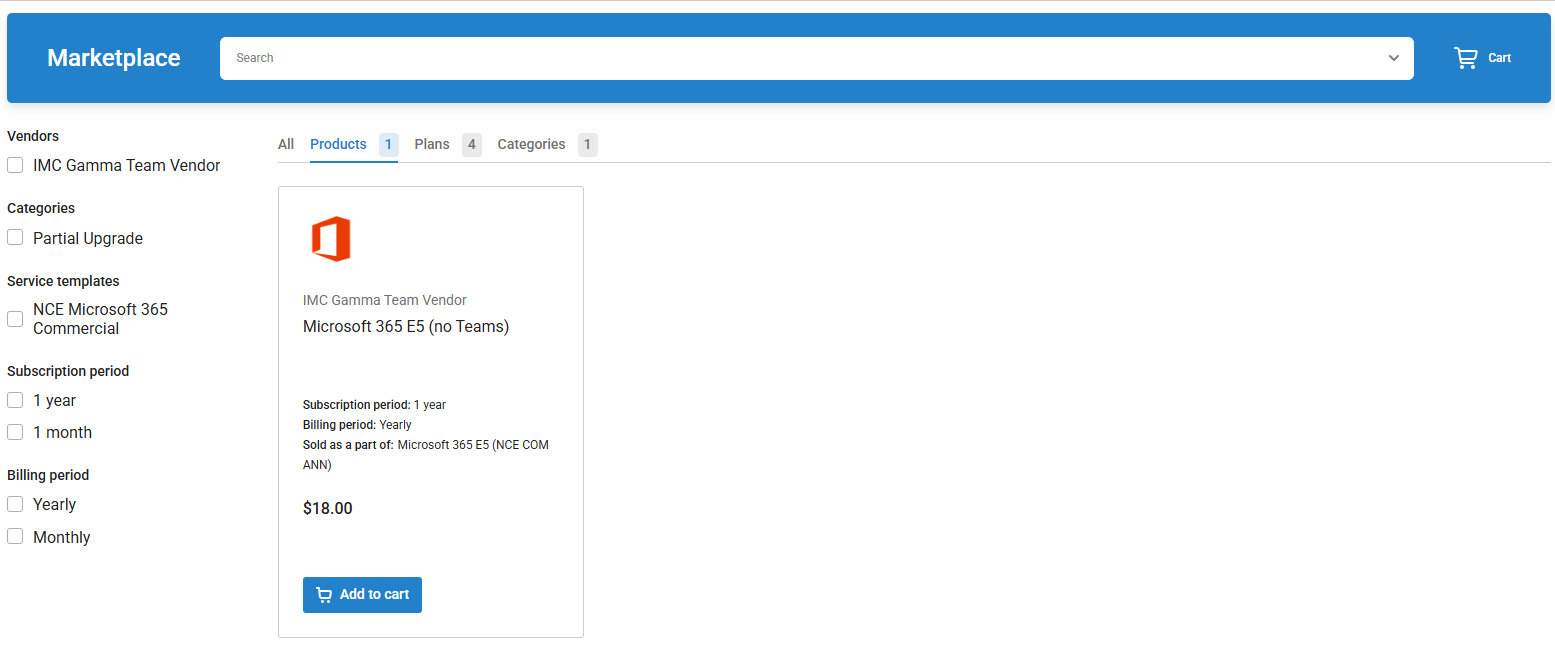Screen dimensions: 1555x650
Task: Enable the Partial Upgrade category filter
Action: tap(15, 238)
